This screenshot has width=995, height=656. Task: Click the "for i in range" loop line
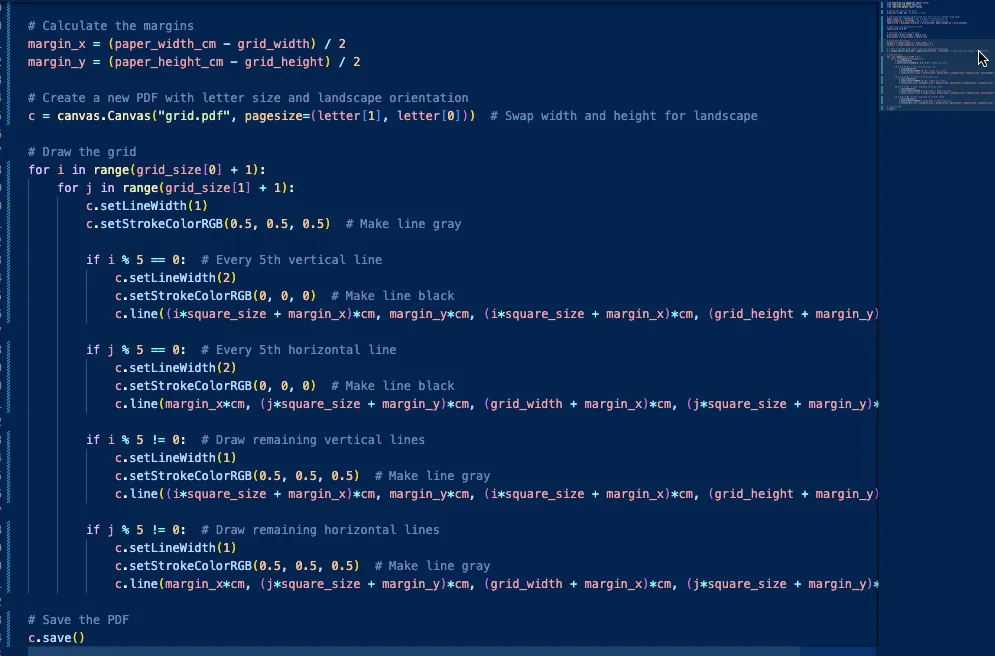tap(147, 169)
